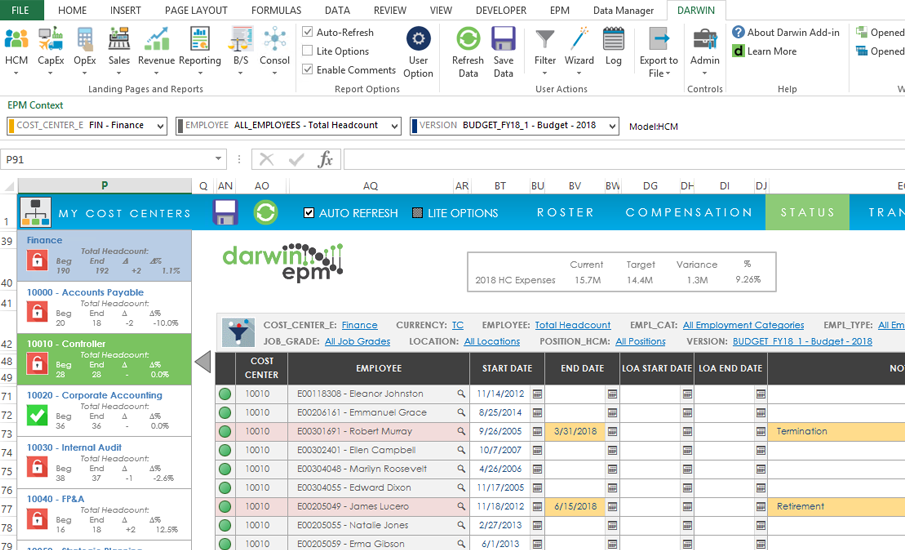905x550 pixels.
Task: Click collapse arrow left of the roster table
Action: [x=203, y=362]
